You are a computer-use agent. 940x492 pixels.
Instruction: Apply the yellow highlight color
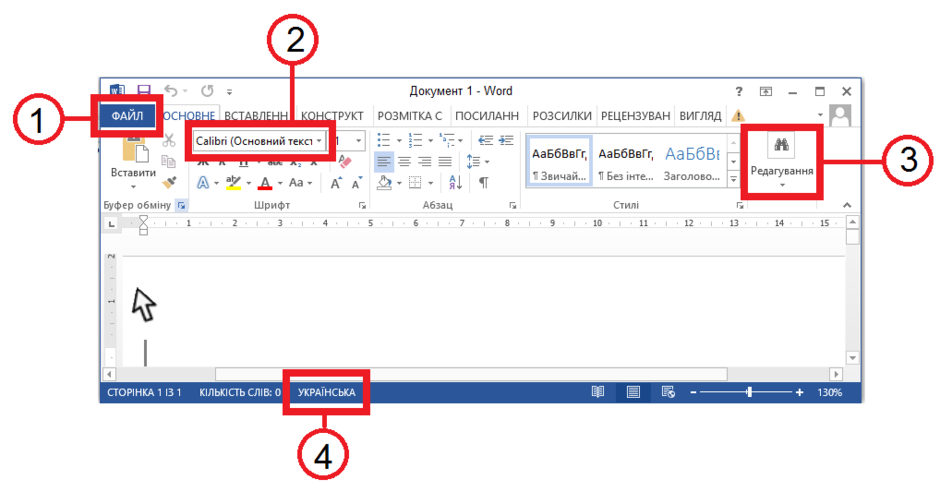(x=233, y=183)
